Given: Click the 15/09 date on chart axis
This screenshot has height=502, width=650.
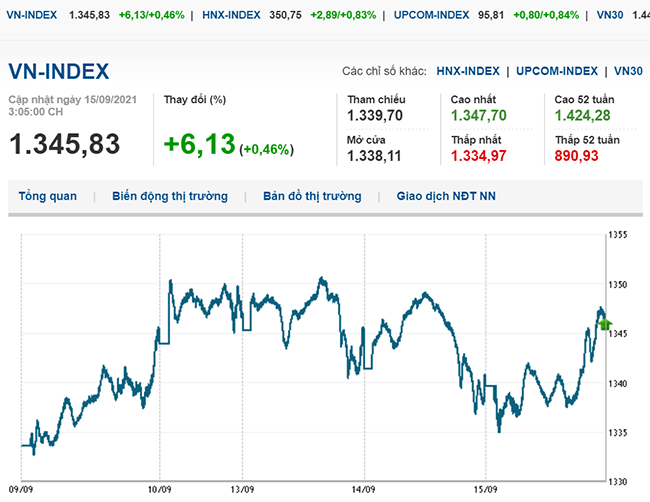Looking at the screenshot, I should [x=485, y=490].
